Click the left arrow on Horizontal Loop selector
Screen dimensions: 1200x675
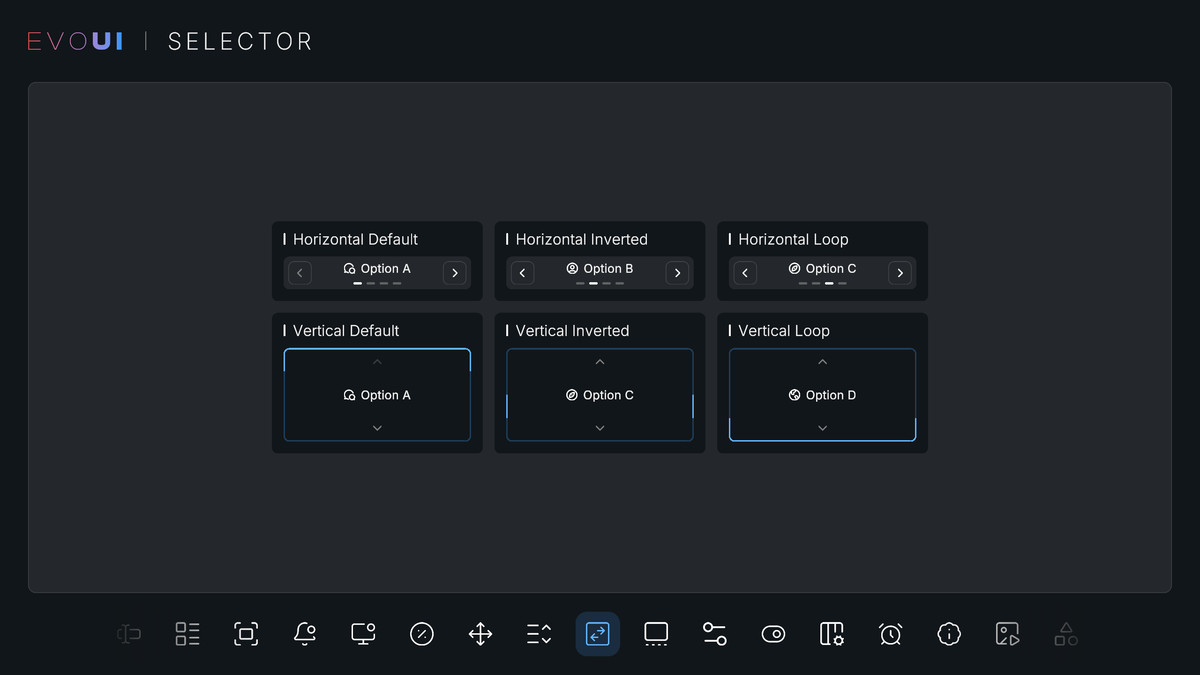[744, 272]
